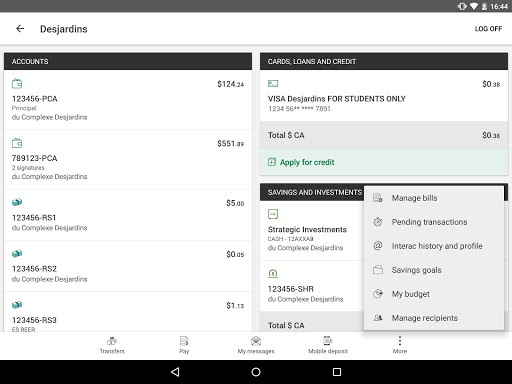Image resolution: width=512 pixels, height=384 pixels.
Task: Select the 123456-RS1 savings account
Action: (128, 215)
